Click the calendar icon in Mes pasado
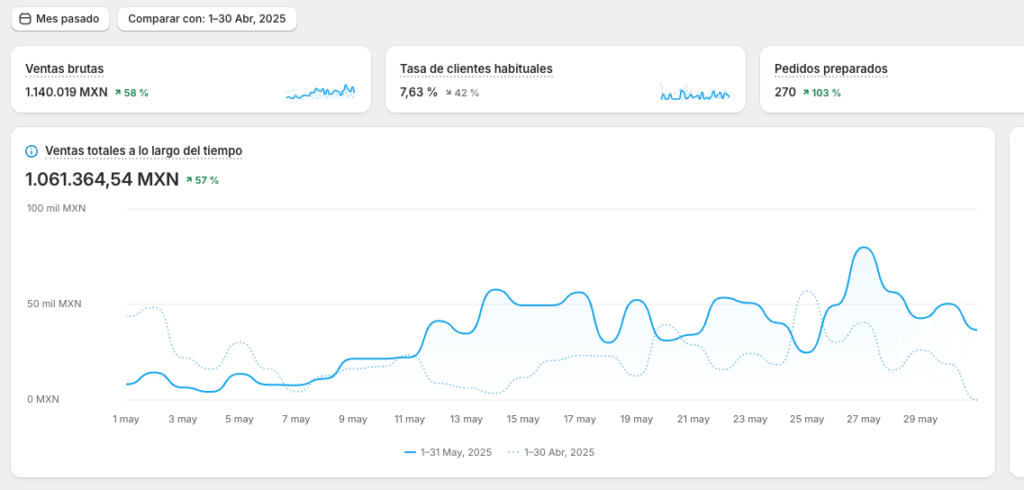 tap(25, 19)
